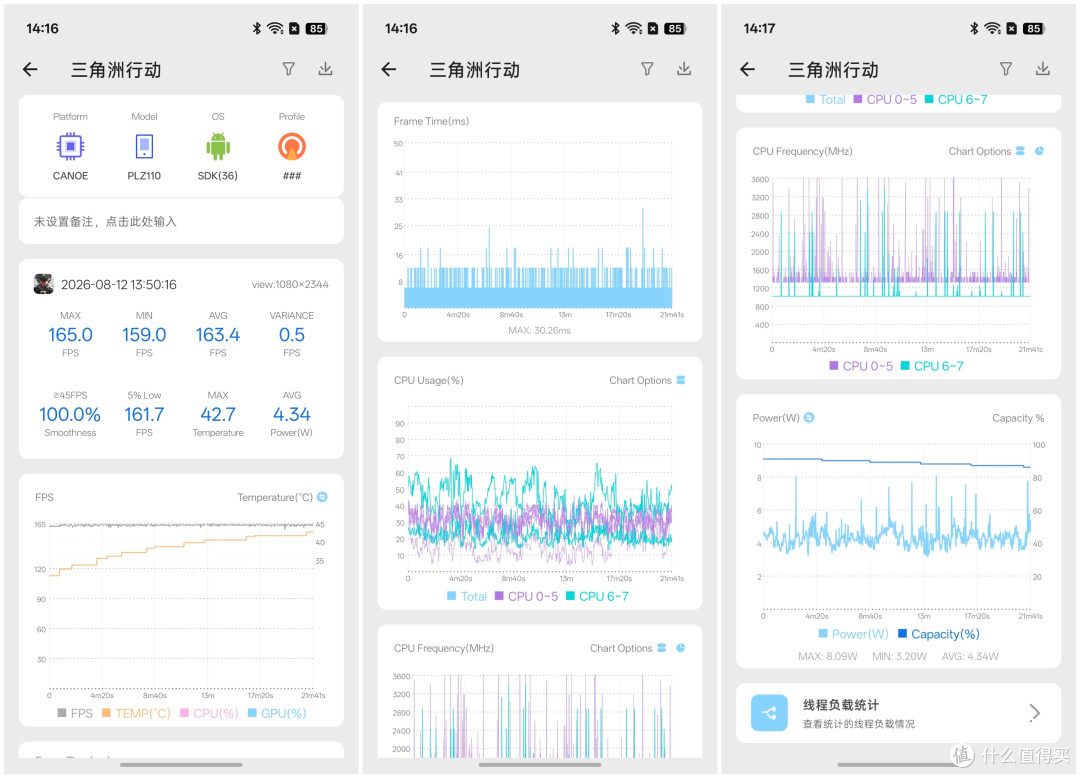Tap the blue thread load statistics icon
The height and width of the screenshot is (778, 1080).
point(769,713)
